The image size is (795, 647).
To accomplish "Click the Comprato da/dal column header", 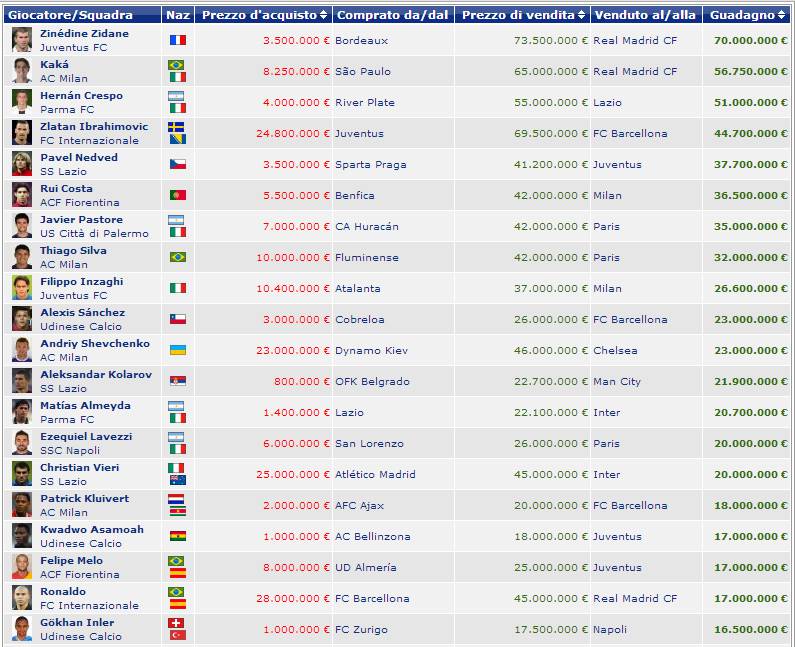I will (392, 15).
